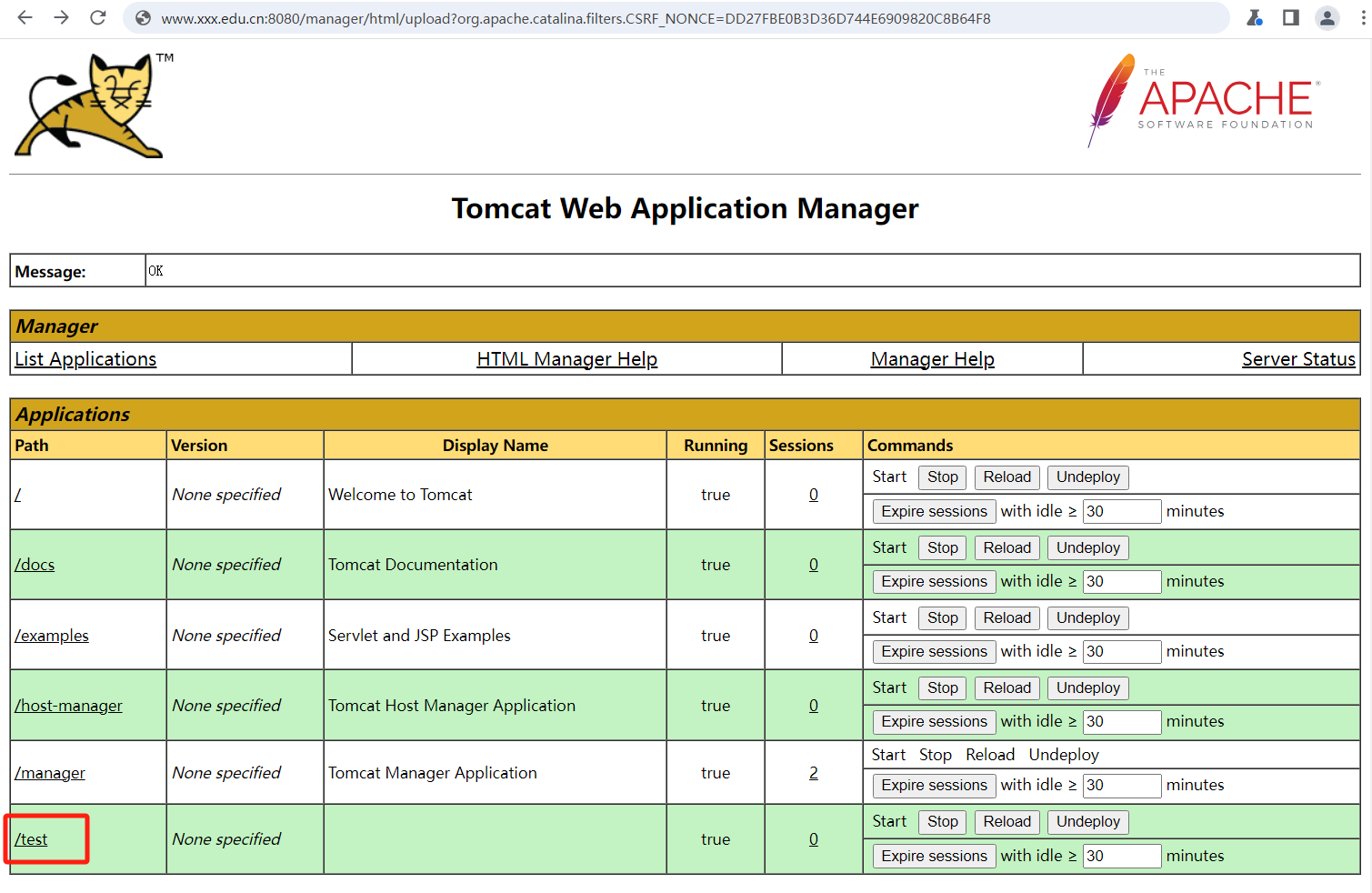This screenshot has width=1372, height=893.
Task: Click the browser forward arrow
Action: (x=61, y=17)
